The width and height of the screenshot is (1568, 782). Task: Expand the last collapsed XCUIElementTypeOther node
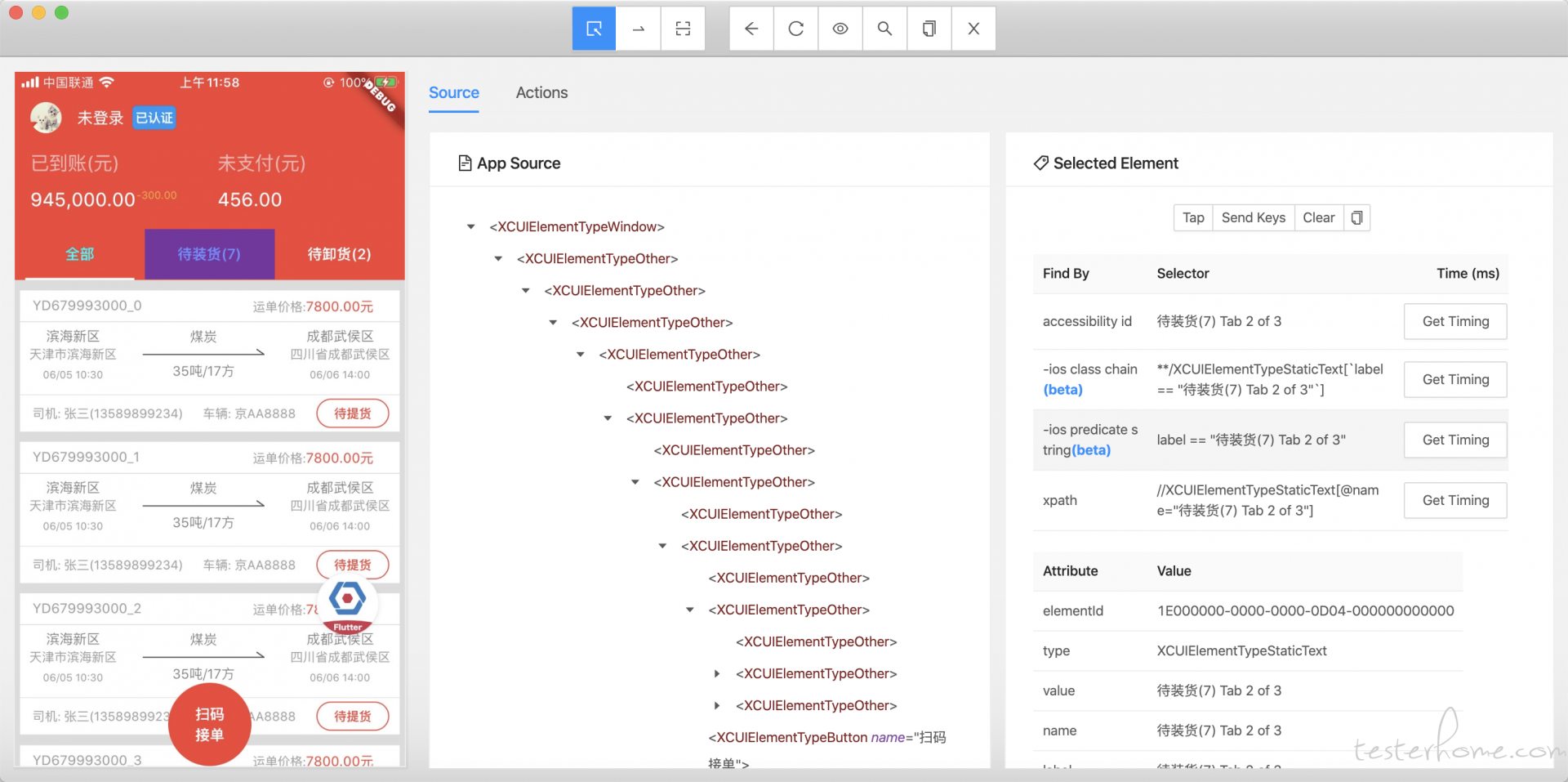(717, 705)
